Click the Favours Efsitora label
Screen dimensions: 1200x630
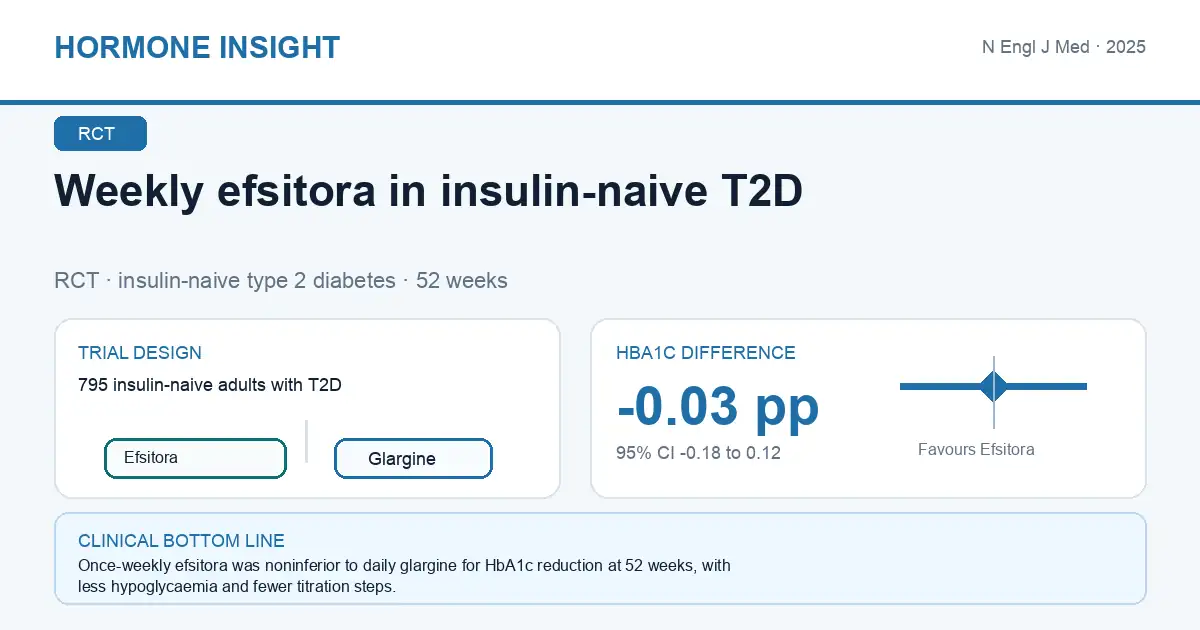[x=976, y=449]
